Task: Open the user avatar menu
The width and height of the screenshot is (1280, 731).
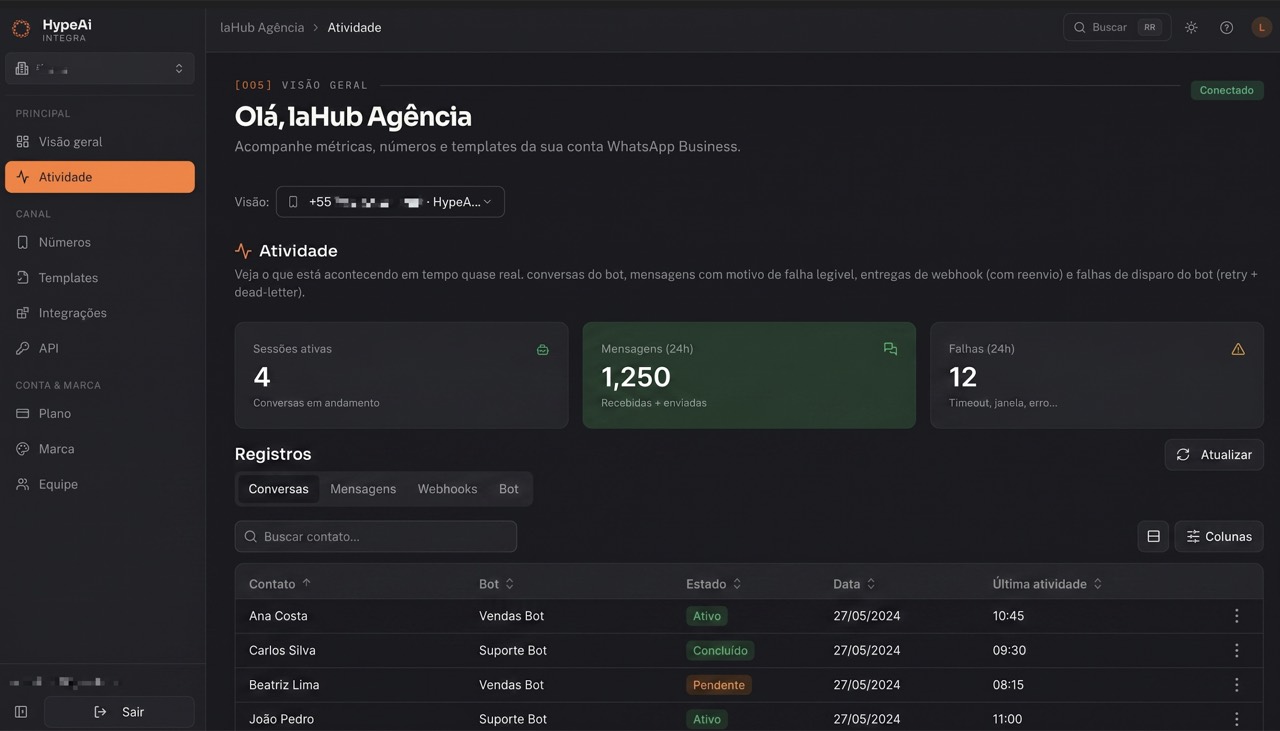Action: tap(1262, 28)
